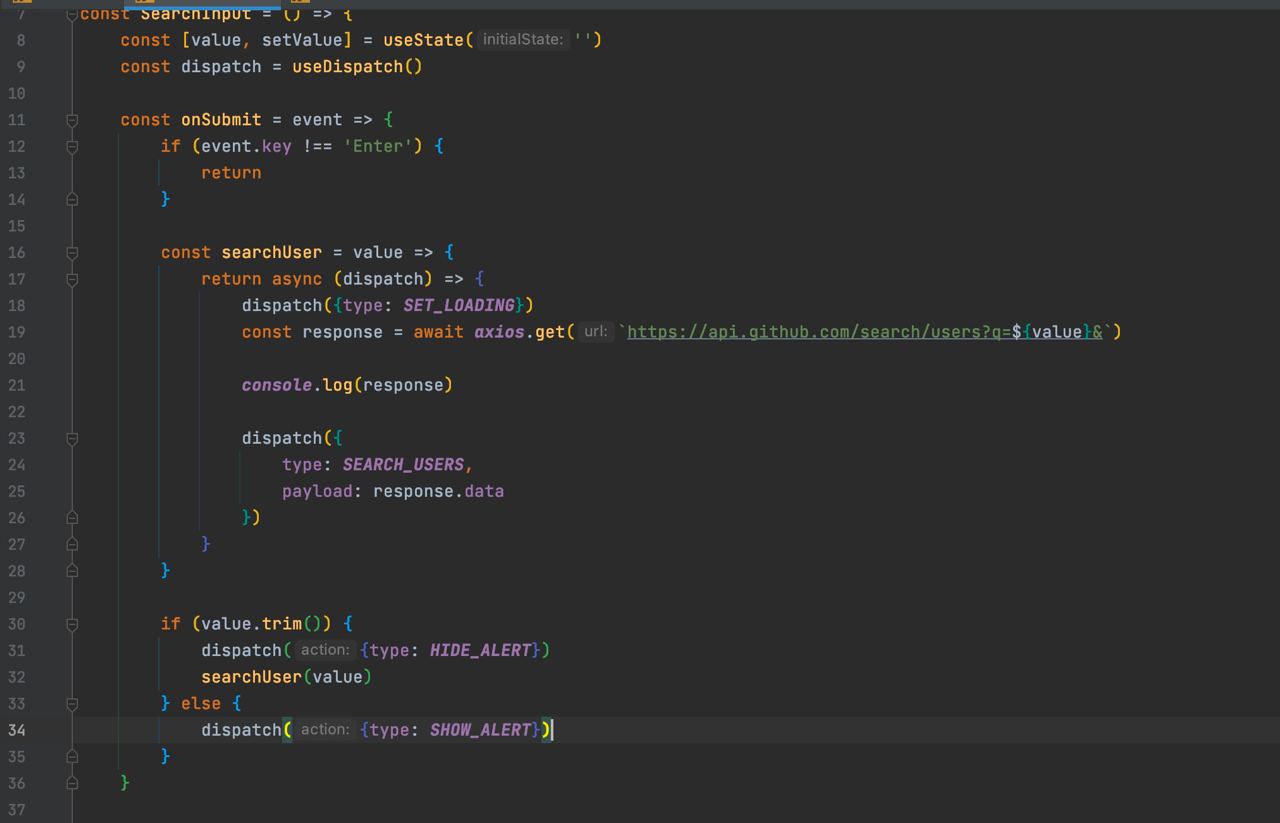Click the await keyword
Screen dimensions: 1280x823
pyautogui.click(x=438, y=332)
